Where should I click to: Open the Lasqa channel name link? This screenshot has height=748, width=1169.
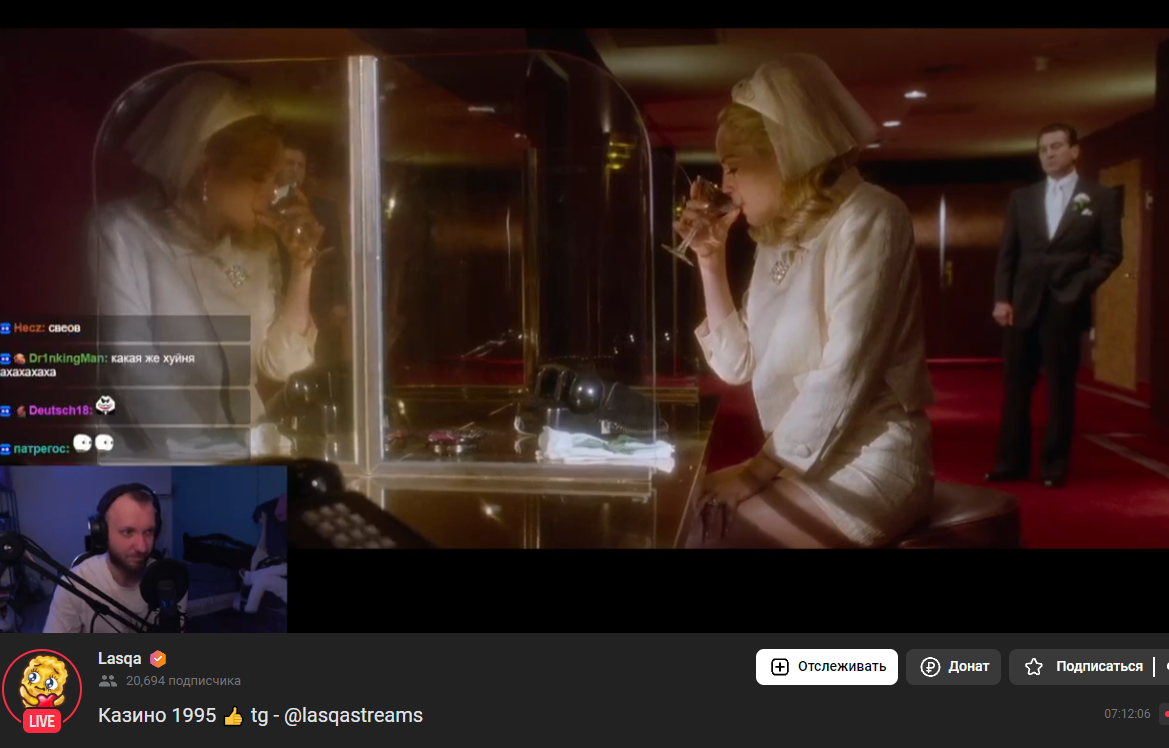[119, 659]
